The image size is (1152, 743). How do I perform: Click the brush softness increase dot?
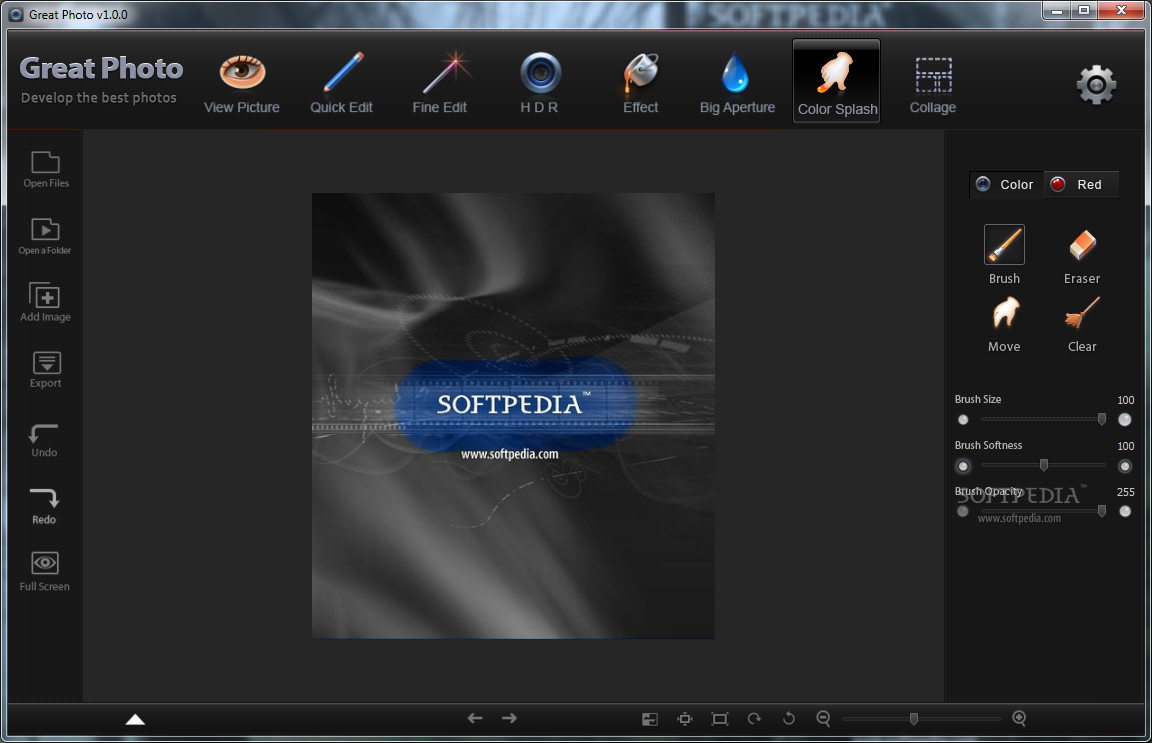pyautogui.click(x=1125, y=466)
